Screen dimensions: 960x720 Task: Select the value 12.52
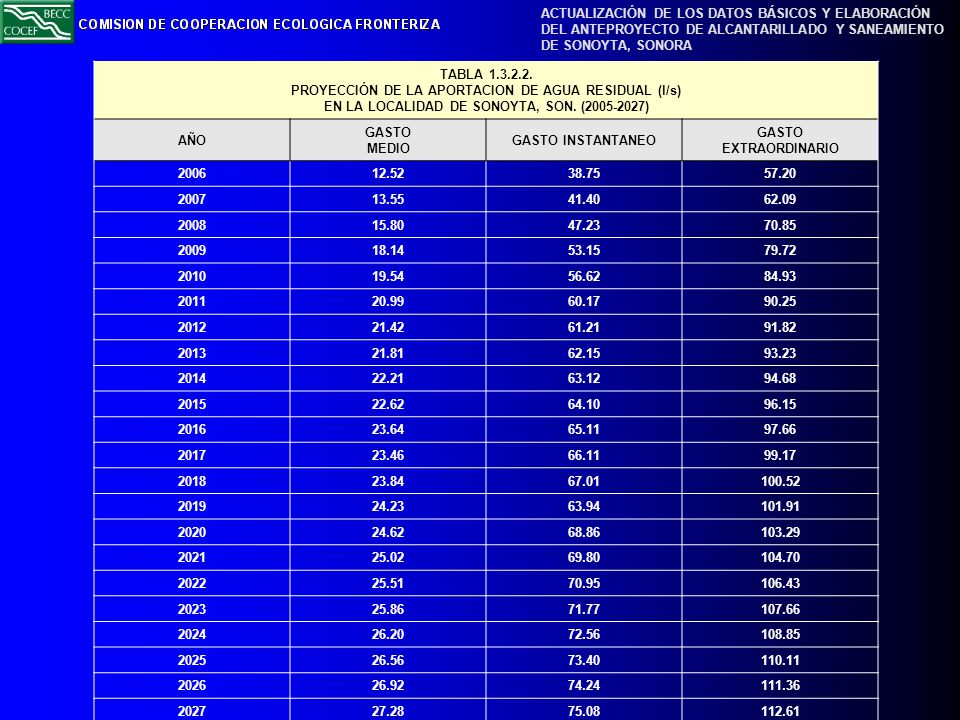(x=388, y=173)
